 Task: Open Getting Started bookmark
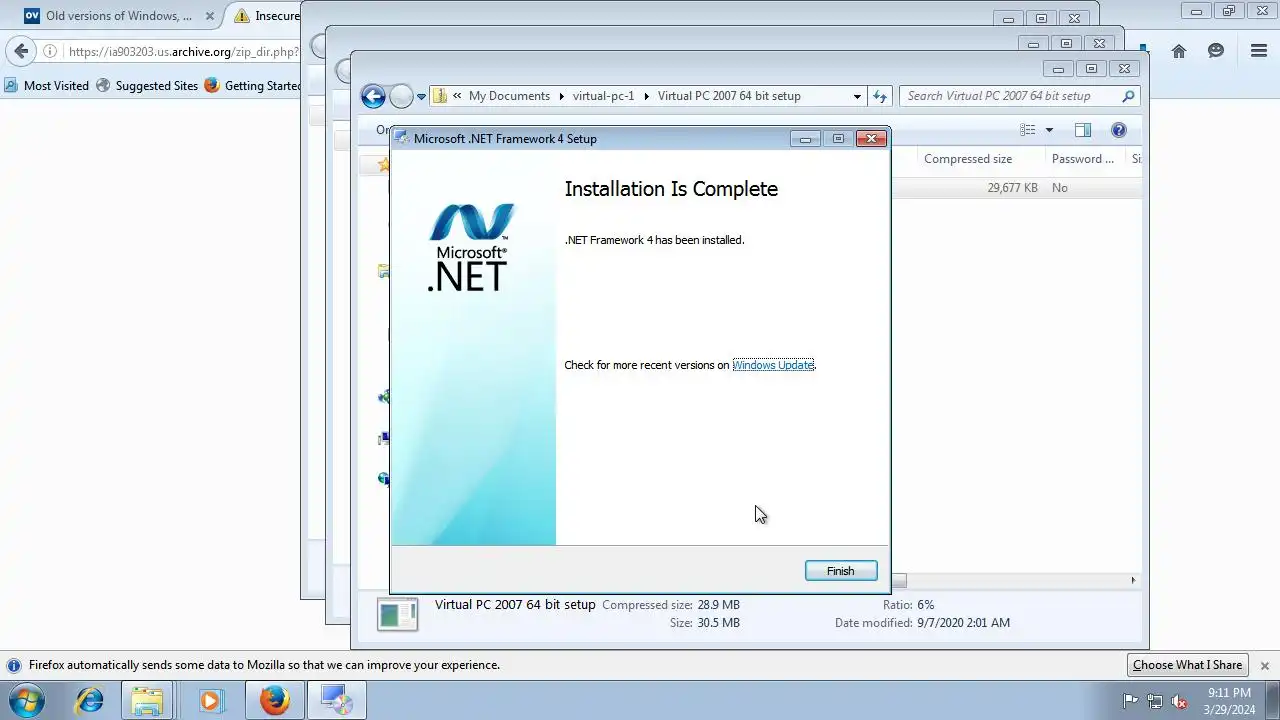tap(253, 86)
